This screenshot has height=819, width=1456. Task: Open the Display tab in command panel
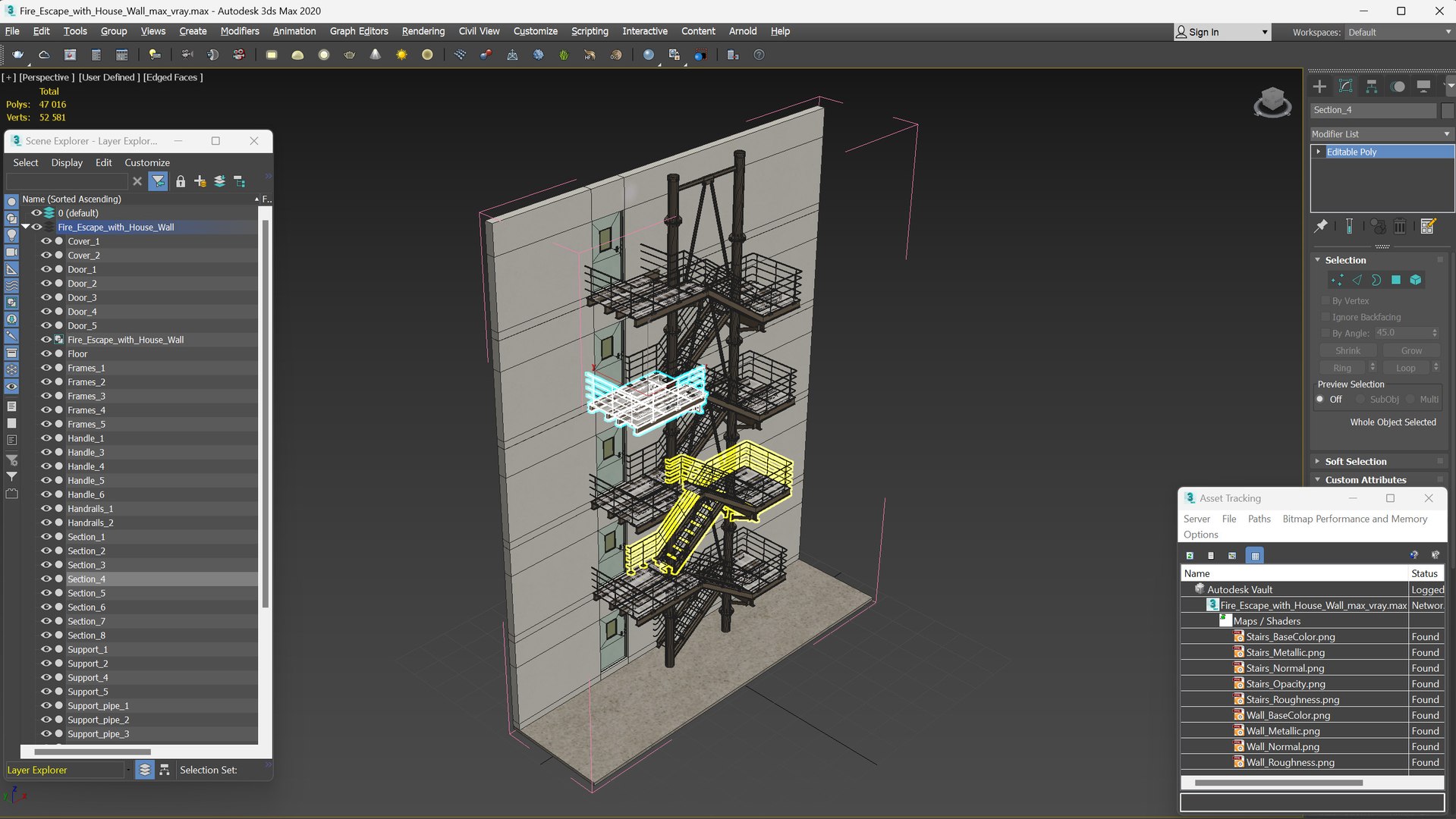click(x=1423, y=86)
